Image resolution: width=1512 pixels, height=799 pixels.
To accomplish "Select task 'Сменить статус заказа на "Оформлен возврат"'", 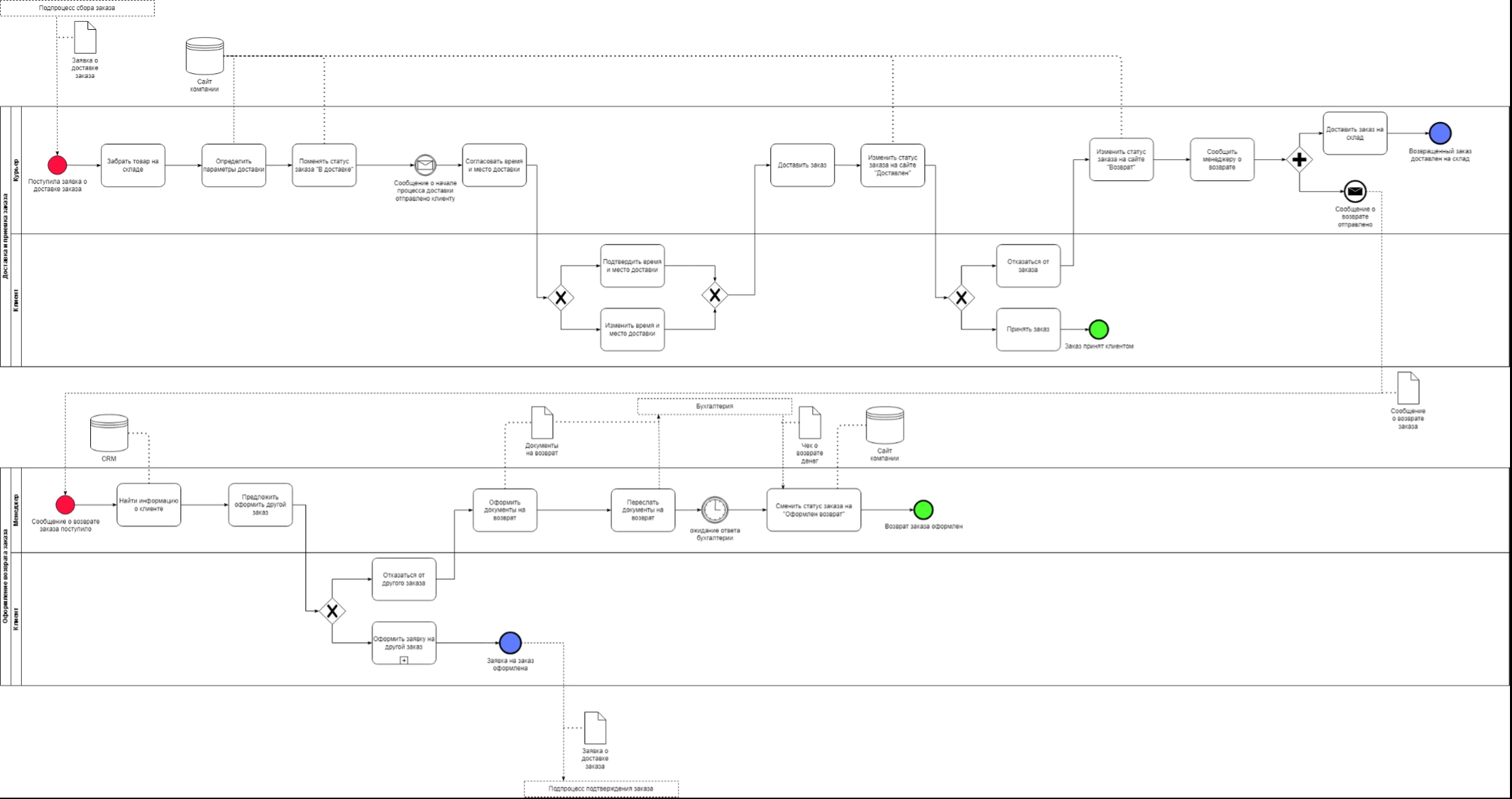I will click(814, 510).
